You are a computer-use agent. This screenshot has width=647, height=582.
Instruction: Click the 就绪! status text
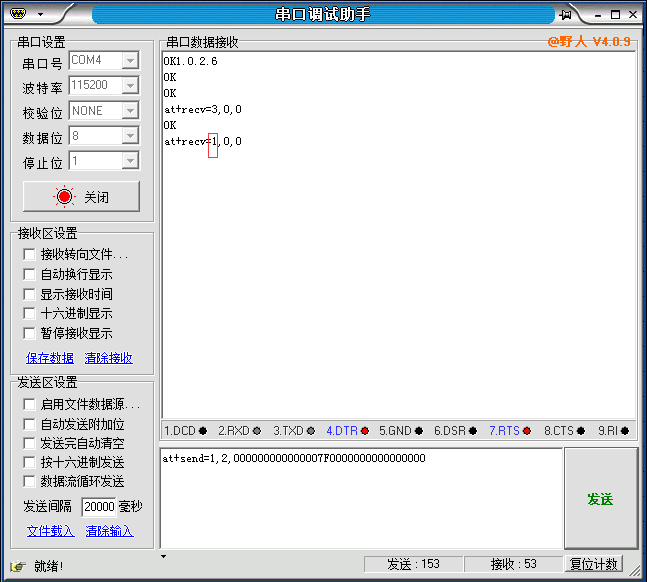coord(49,566)
